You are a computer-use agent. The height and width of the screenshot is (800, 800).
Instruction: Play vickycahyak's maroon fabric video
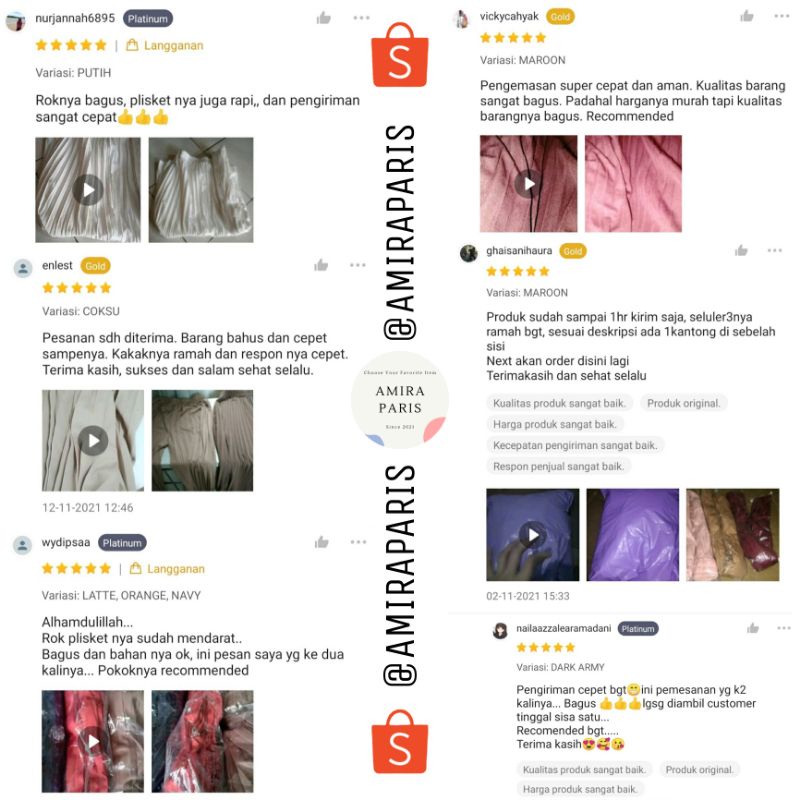click(529, 183)
